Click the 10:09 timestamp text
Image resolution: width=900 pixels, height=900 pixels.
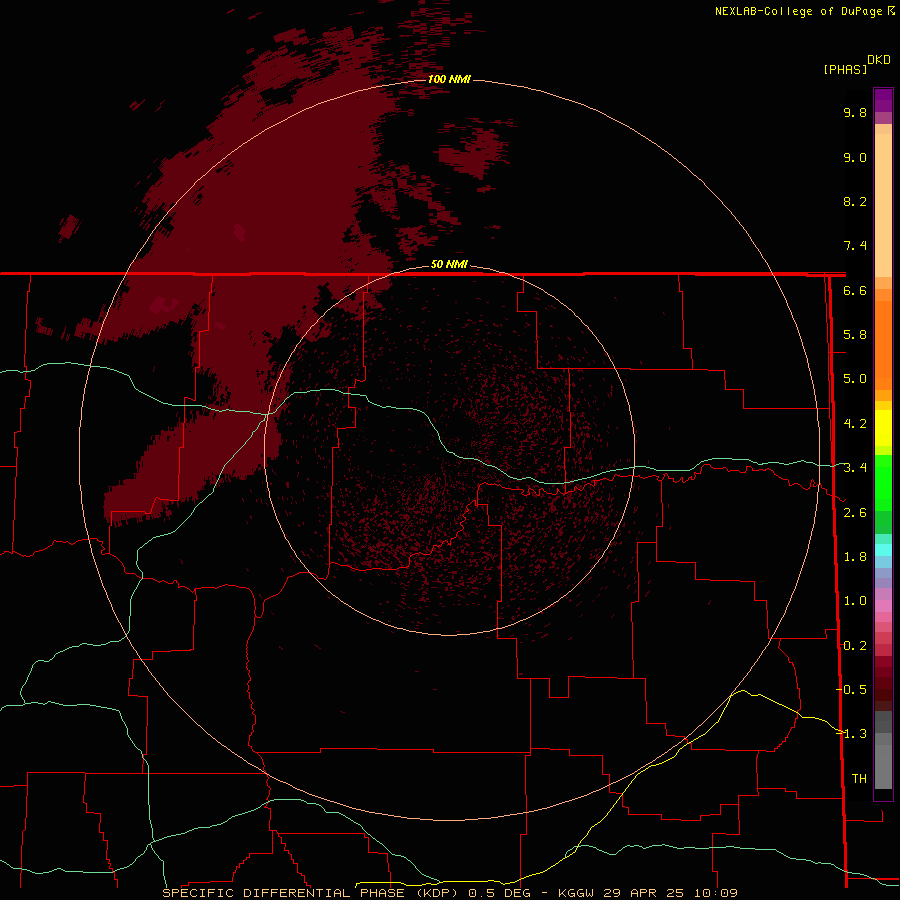(717, 893)
